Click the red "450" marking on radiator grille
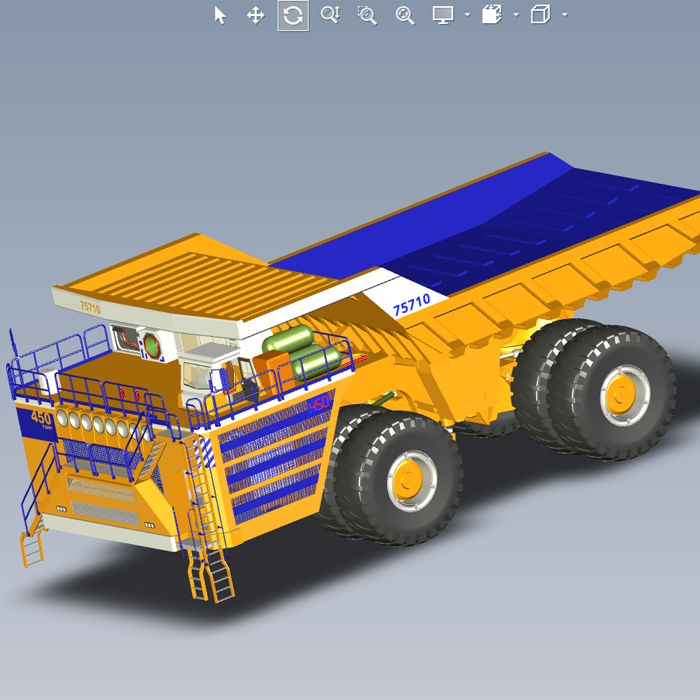The width and height of the screenshot is (700, 700). pyautogui.click(x=319, y=403)
